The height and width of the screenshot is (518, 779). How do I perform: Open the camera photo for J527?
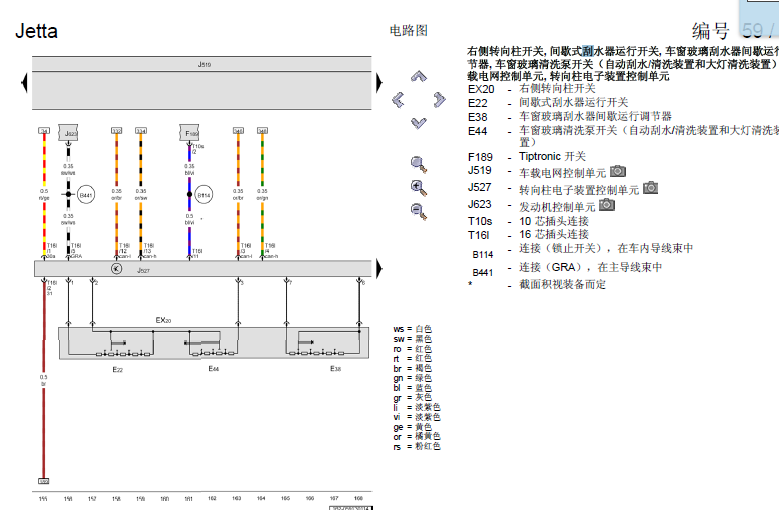[650, 188]
